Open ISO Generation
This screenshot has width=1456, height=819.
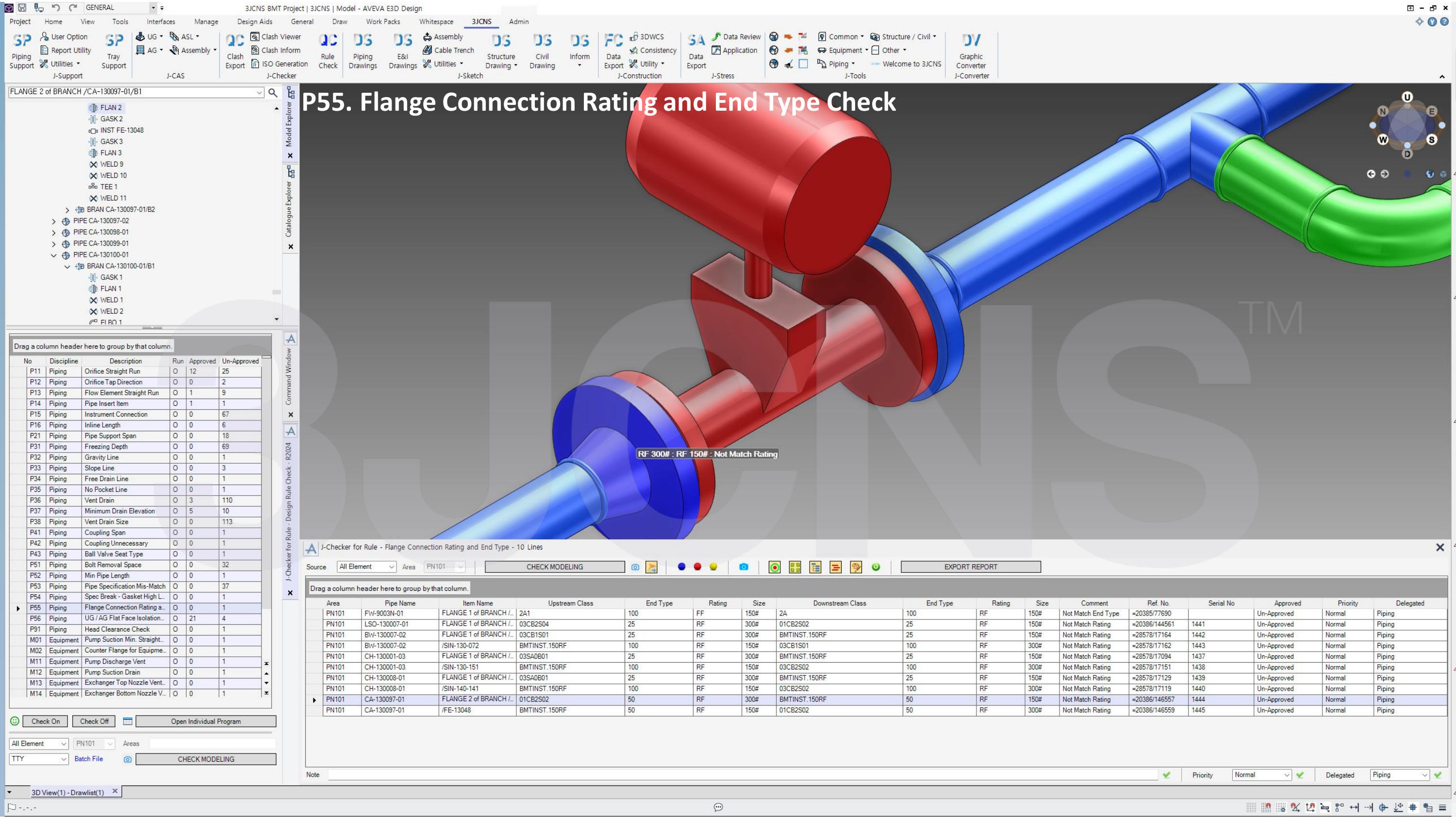click(279, 64)
